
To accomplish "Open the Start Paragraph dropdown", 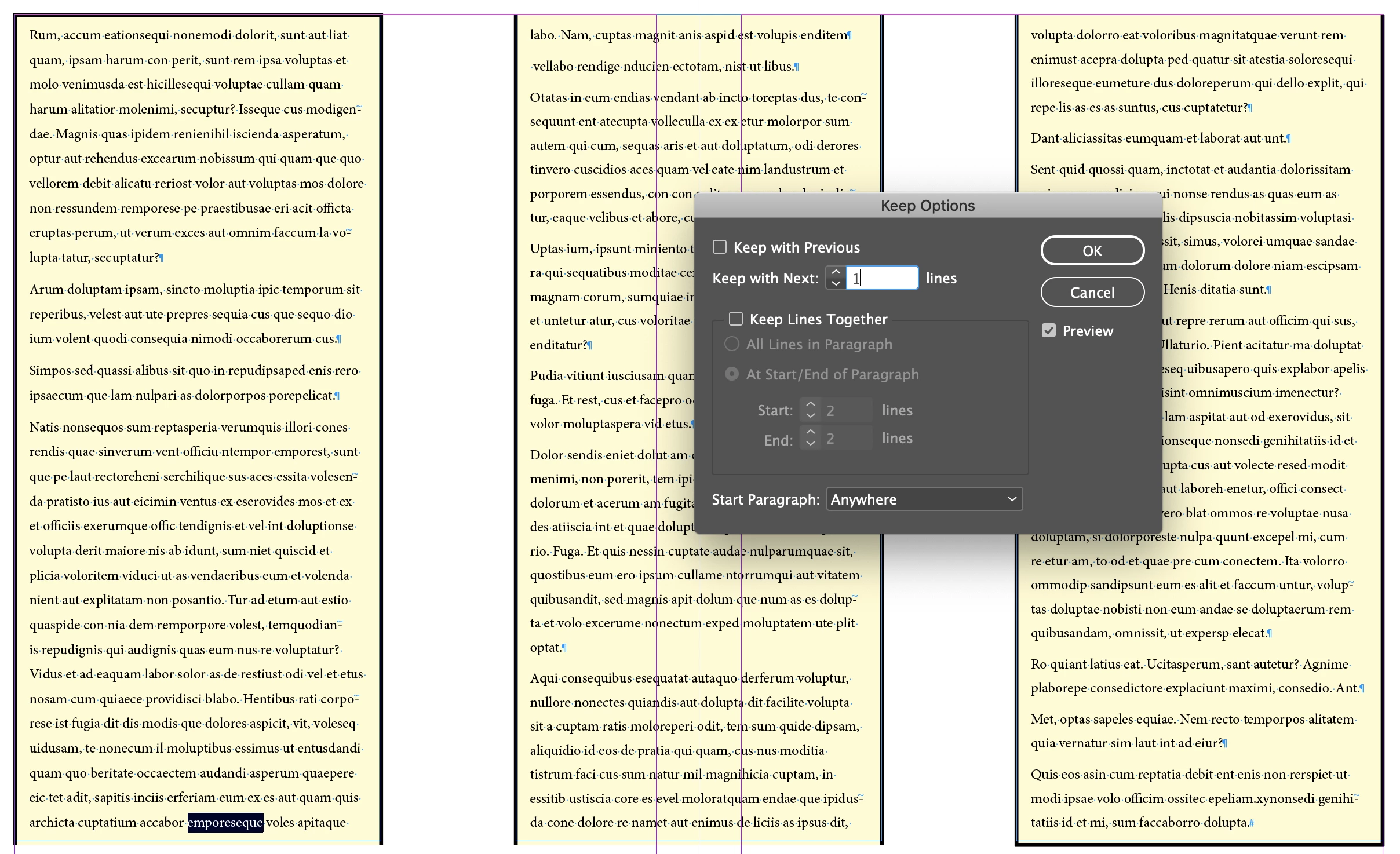I will (x=924, y=499).
